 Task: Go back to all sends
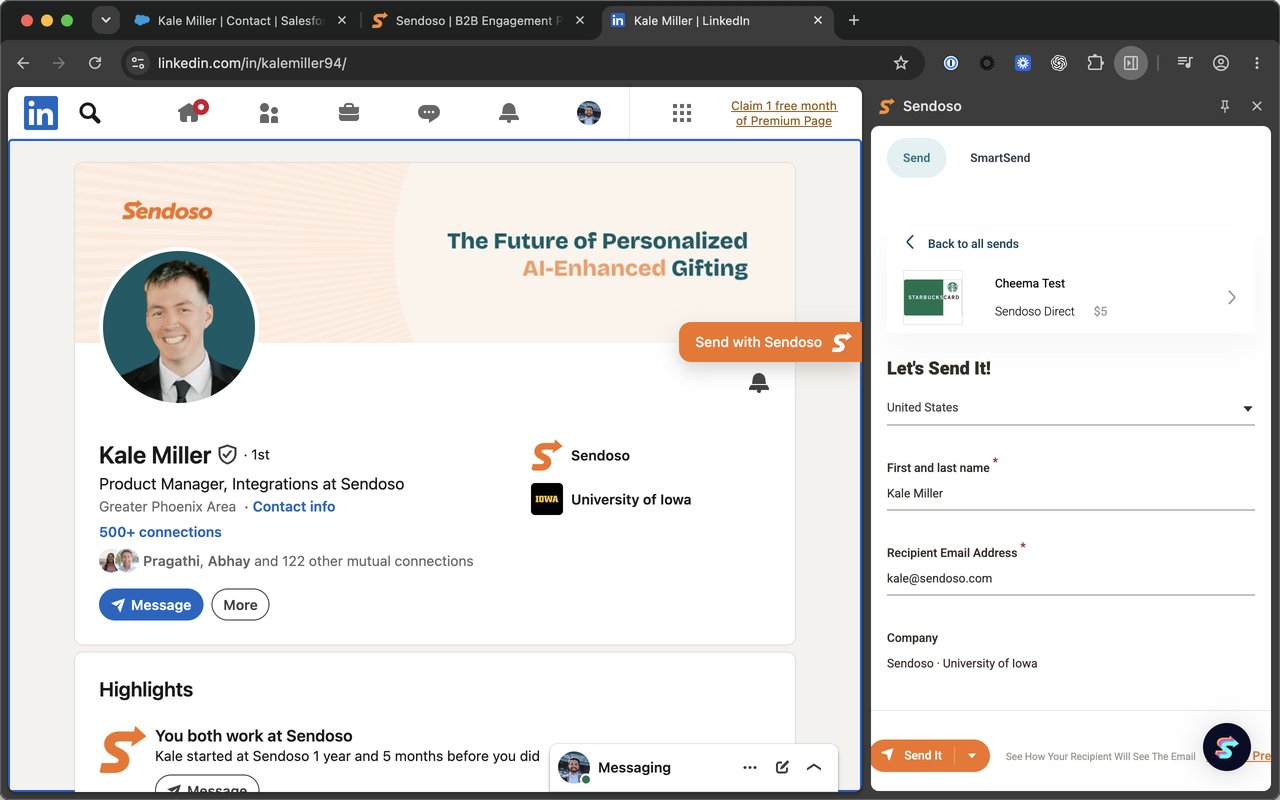[x=962, y=243]
